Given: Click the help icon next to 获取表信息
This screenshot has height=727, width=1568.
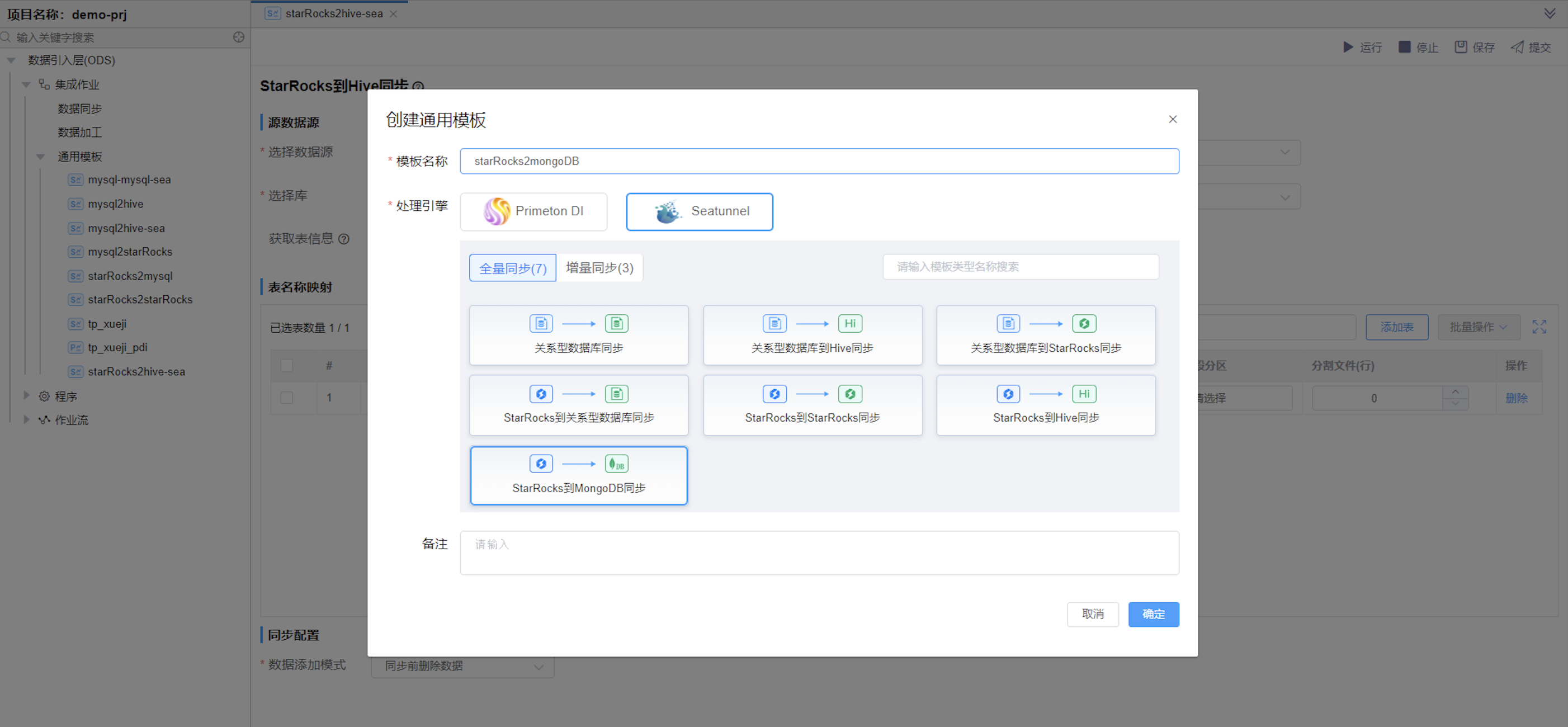Looking at the screenshot, I should pyautogui.click(x=344, y=239).
